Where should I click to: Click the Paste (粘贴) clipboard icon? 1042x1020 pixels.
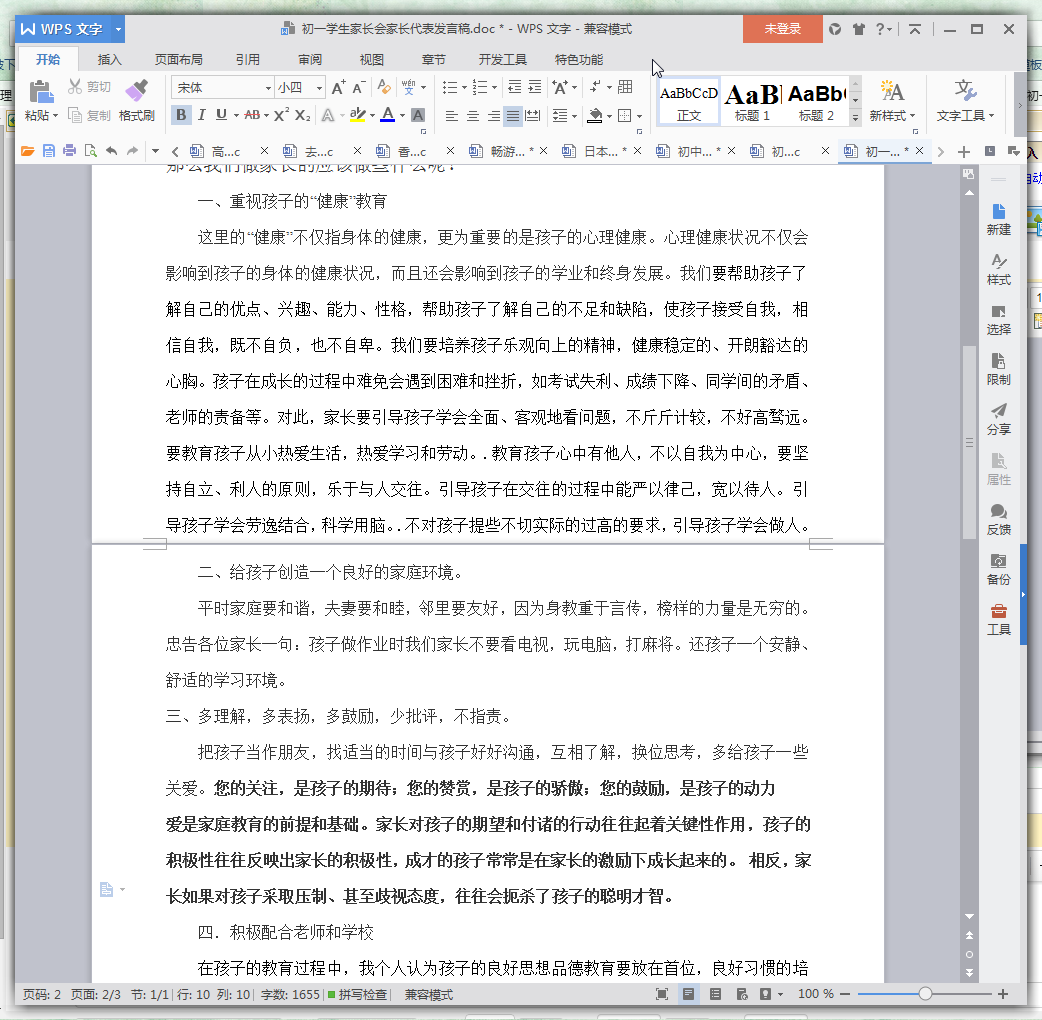41,92
